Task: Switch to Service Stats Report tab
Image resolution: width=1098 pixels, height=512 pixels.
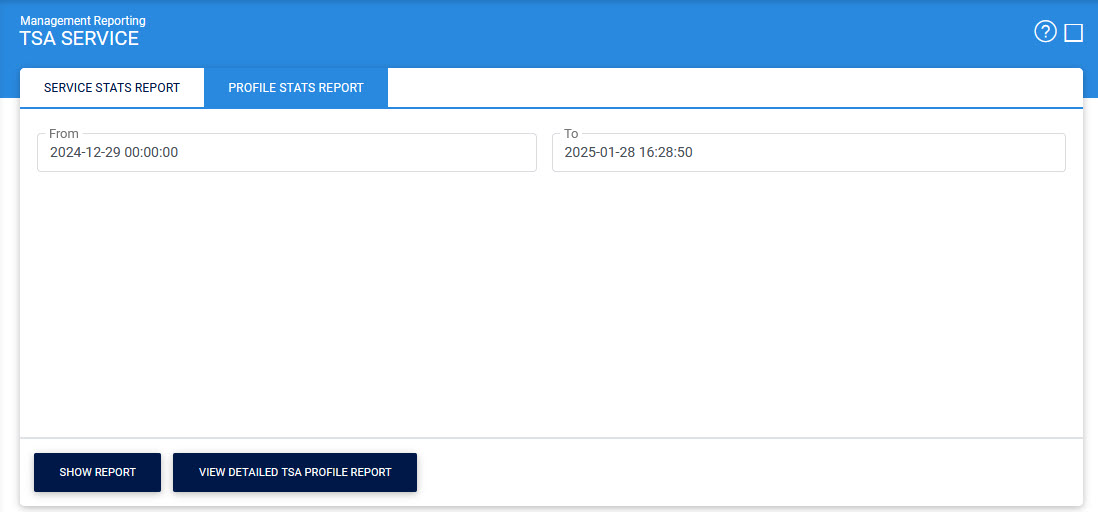Action: click(x=112, y=88)
